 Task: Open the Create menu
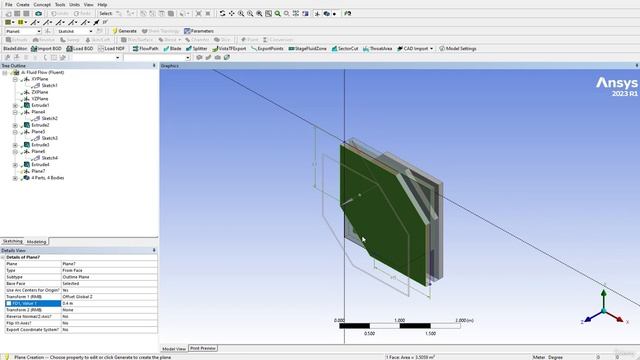[x=23, y=4]
